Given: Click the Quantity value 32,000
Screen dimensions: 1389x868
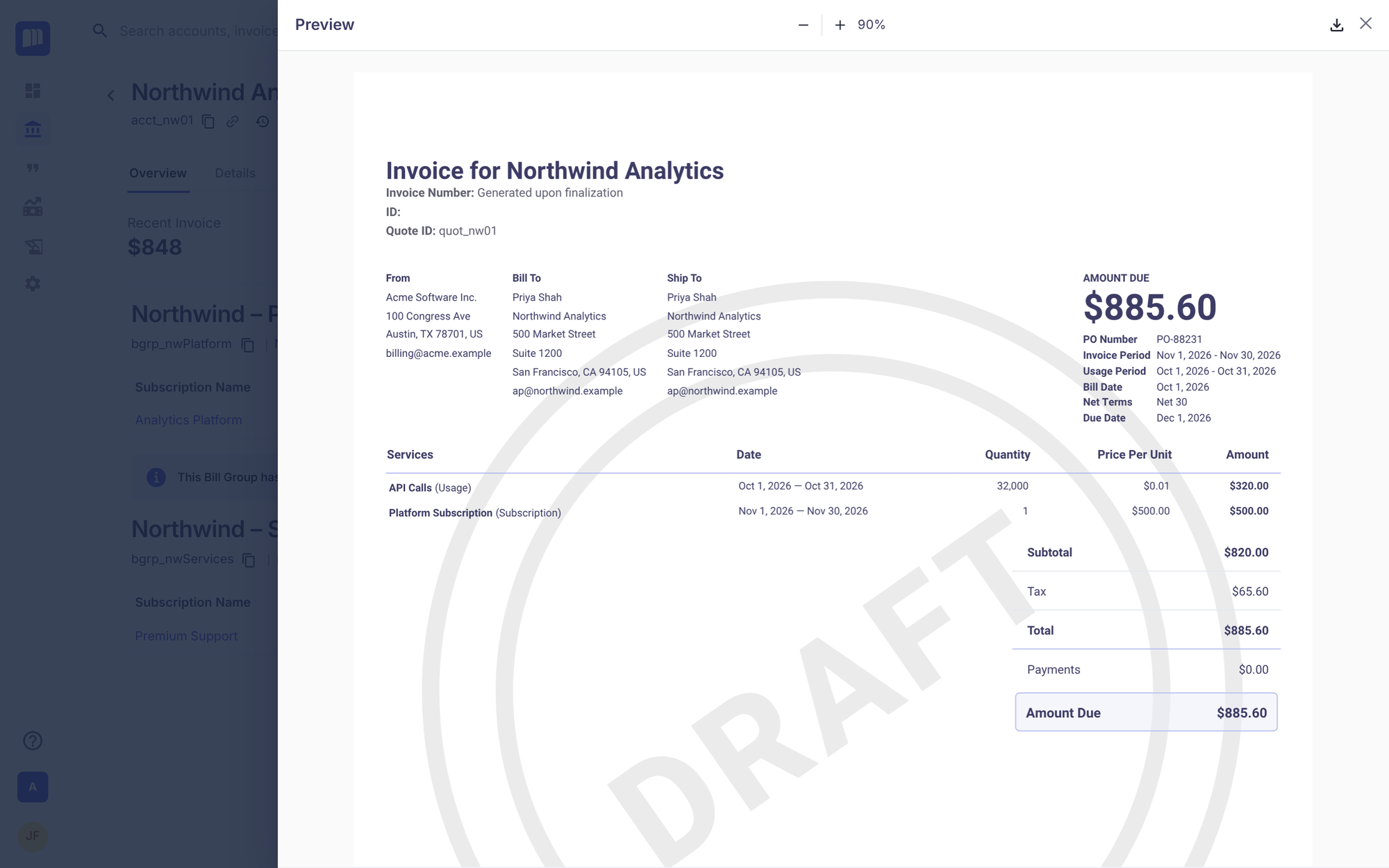Looking at the screenshot, I should tap(1013, 486).
